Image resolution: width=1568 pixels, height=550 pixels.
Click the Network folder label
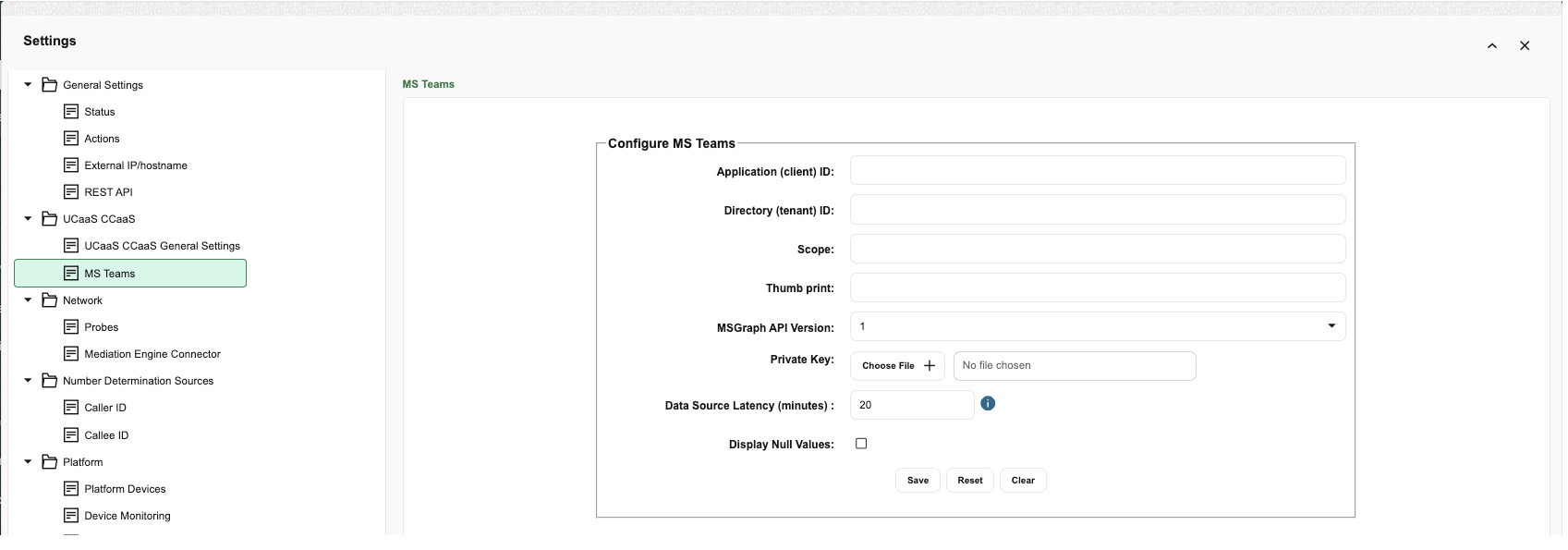pyautogui.click(x=82, y=300)
